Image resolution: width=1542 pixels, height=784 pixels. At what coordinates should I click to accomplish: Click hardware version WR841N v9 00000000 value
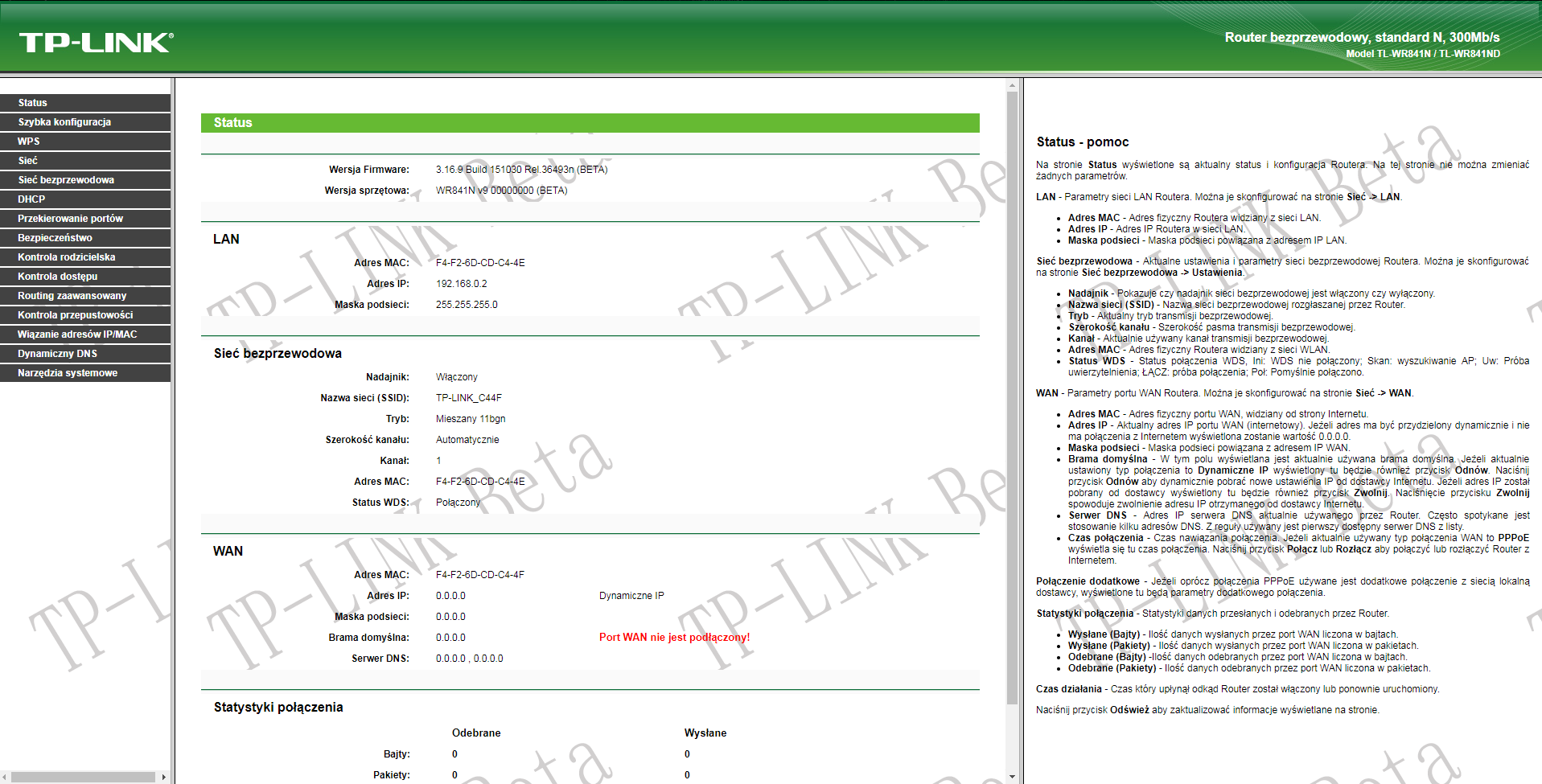click(x=501, y=191)
